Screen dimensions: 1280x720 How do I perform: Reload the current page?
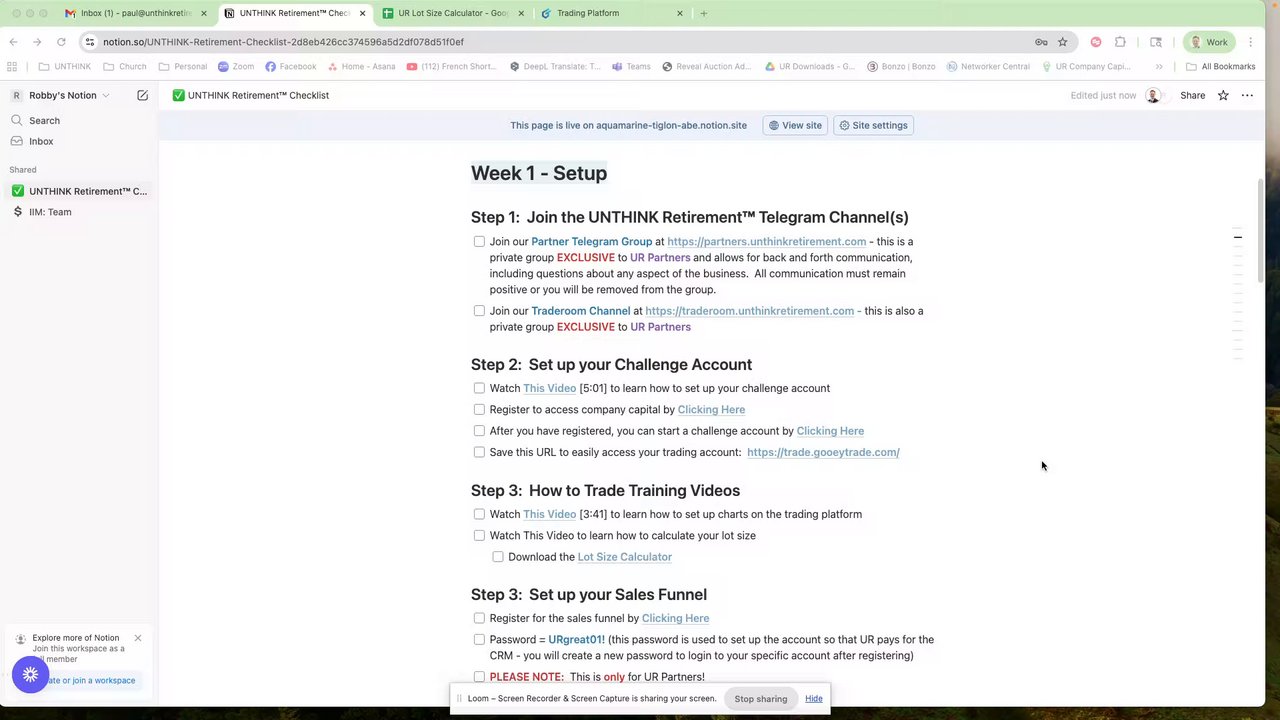[x=61, y=42]
